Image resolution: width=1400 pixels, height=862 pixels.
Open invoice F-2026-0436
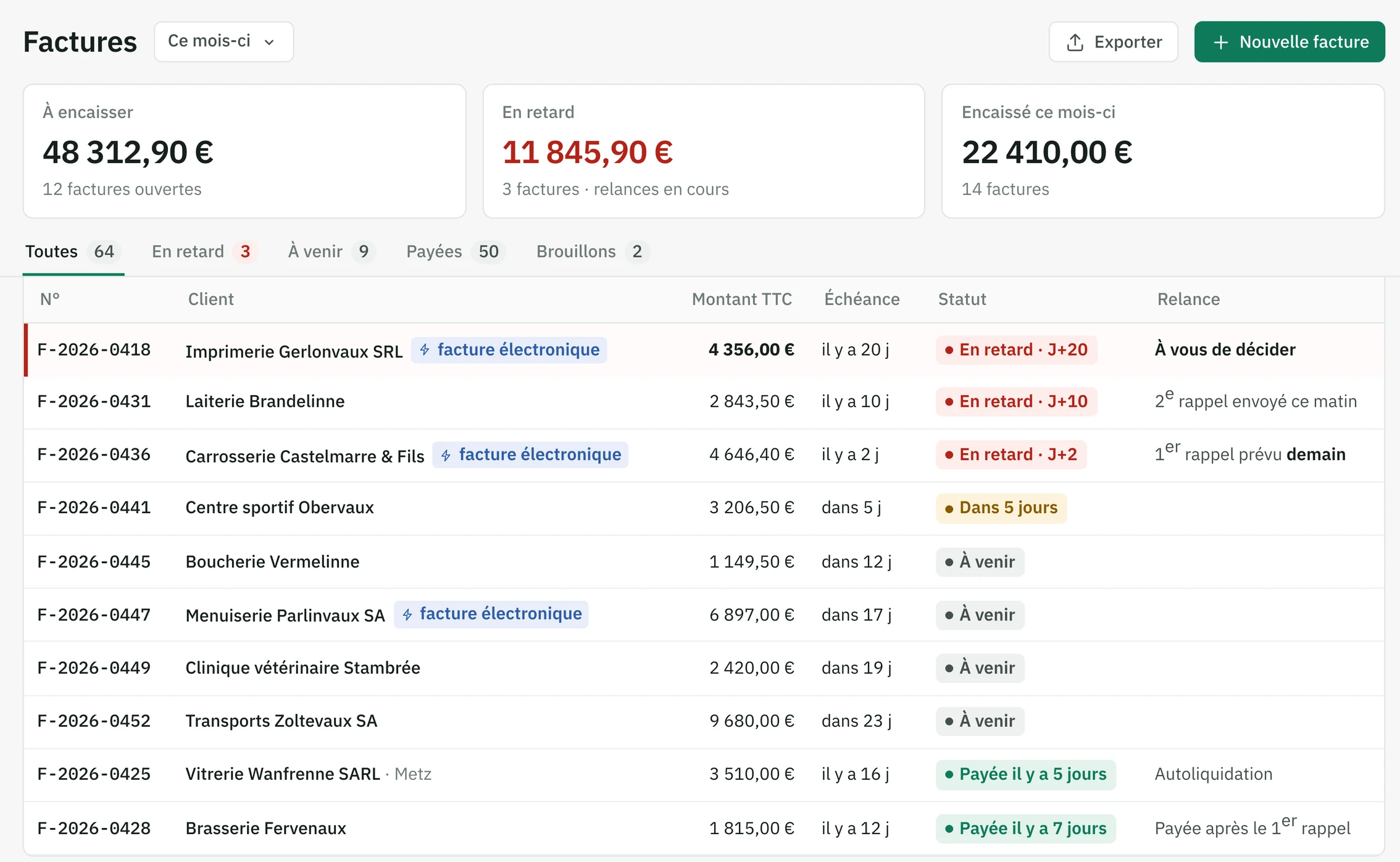coord(94,455)
